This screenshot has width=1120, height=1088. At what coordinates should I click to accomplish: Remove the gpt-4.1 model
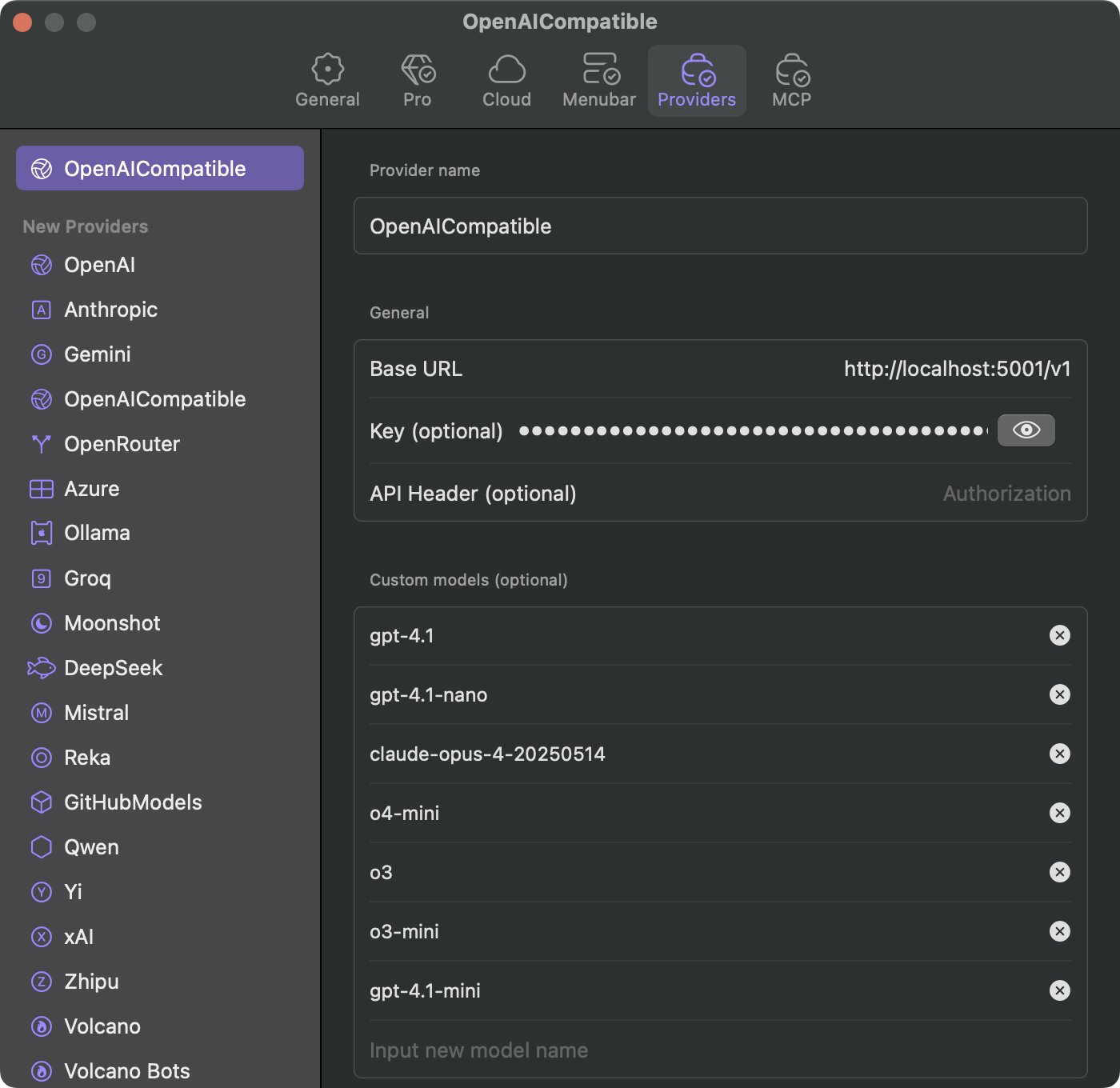tap(1060, 635)
